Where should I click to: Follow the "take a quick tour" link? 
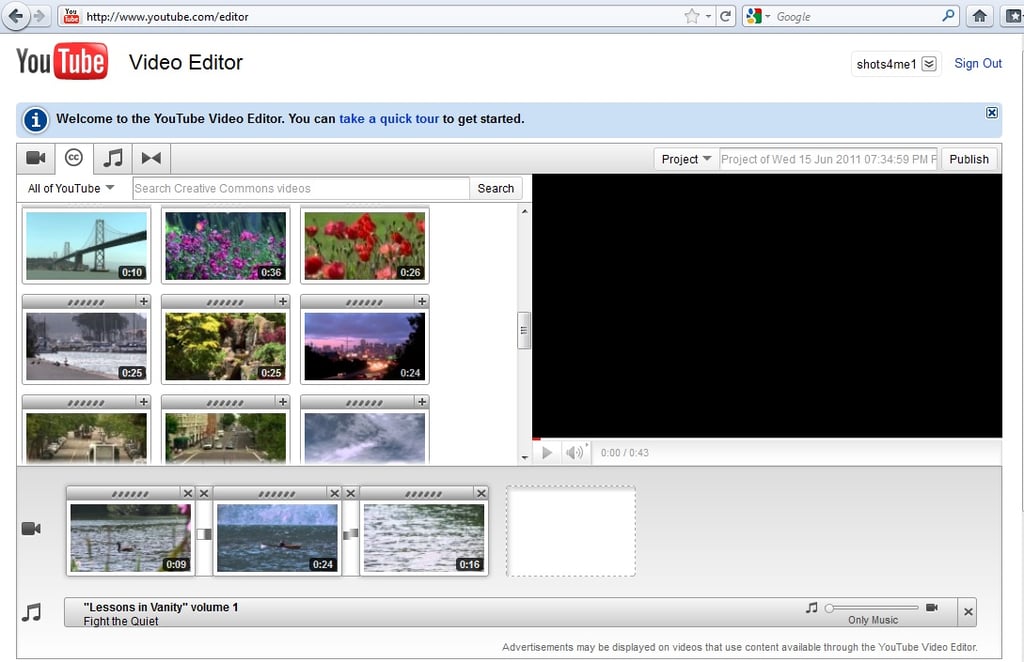click(387, 118)
